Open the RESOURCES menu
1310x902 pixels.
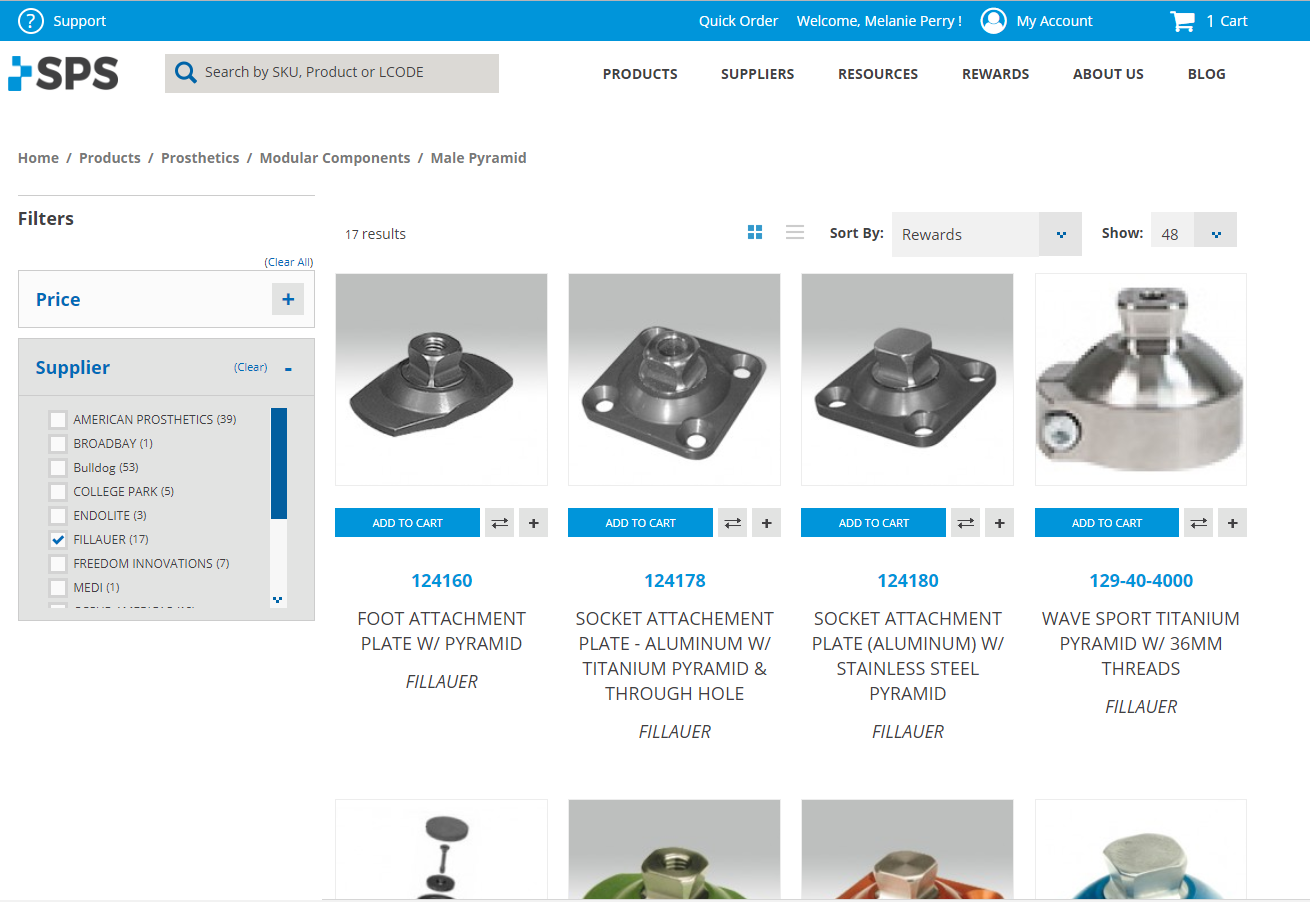click(878, 74)
